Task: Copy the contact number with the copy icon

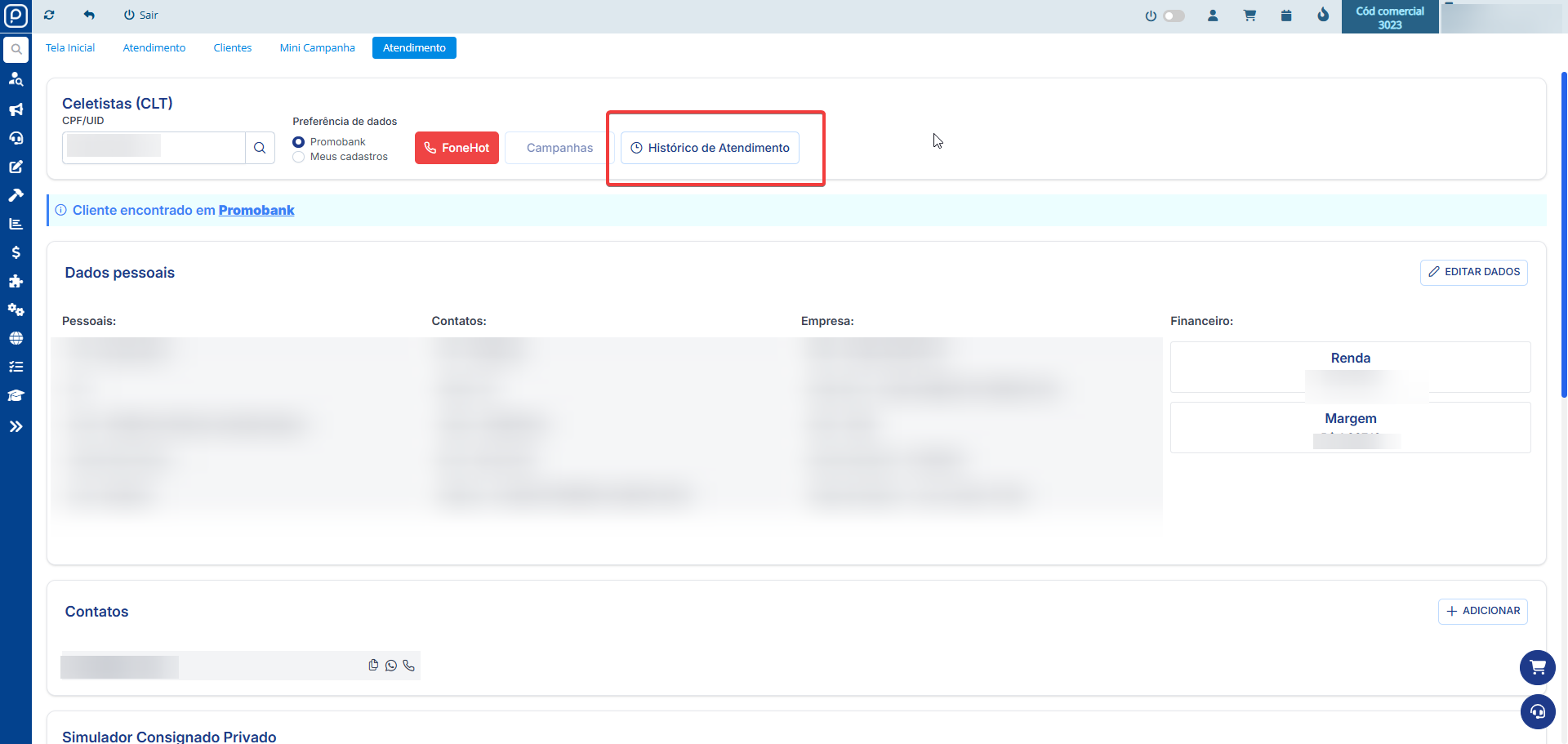Action: pos(373,666)
